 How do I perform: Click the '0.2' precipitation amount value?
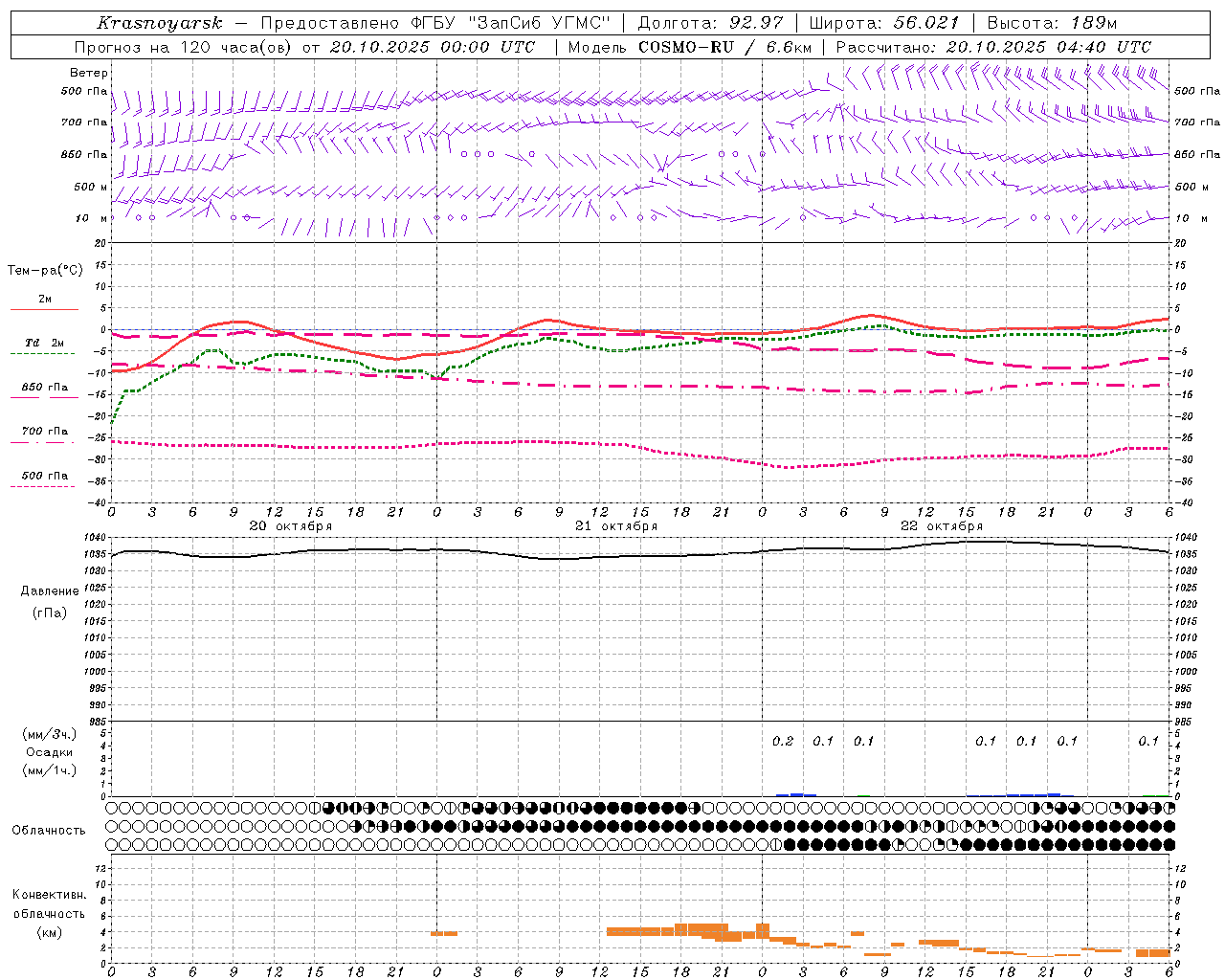[783, 741]
